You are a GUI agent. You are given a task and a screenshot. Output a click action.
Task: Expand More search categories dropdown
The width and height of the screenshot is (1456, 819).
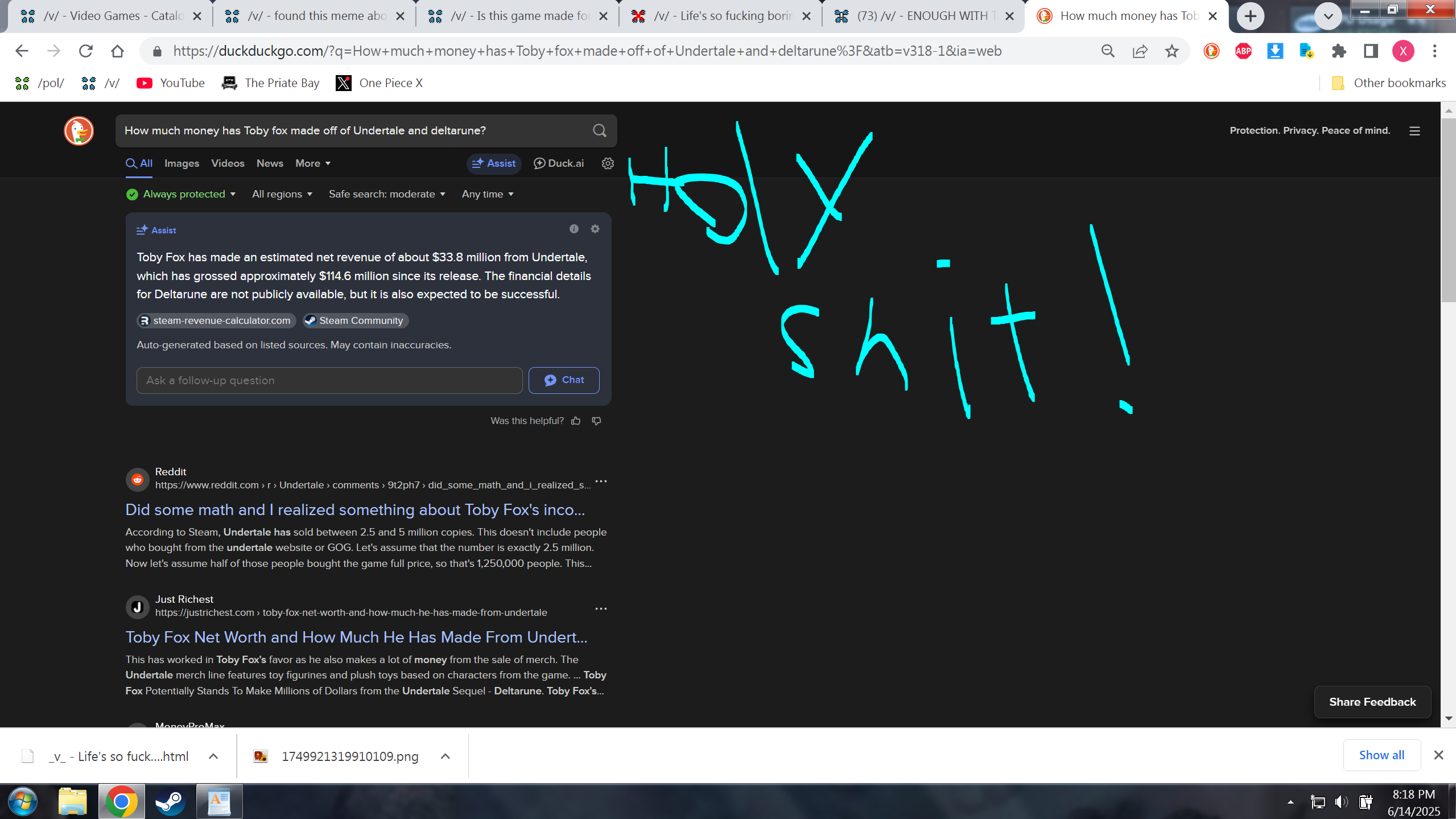tap(312, 163)
